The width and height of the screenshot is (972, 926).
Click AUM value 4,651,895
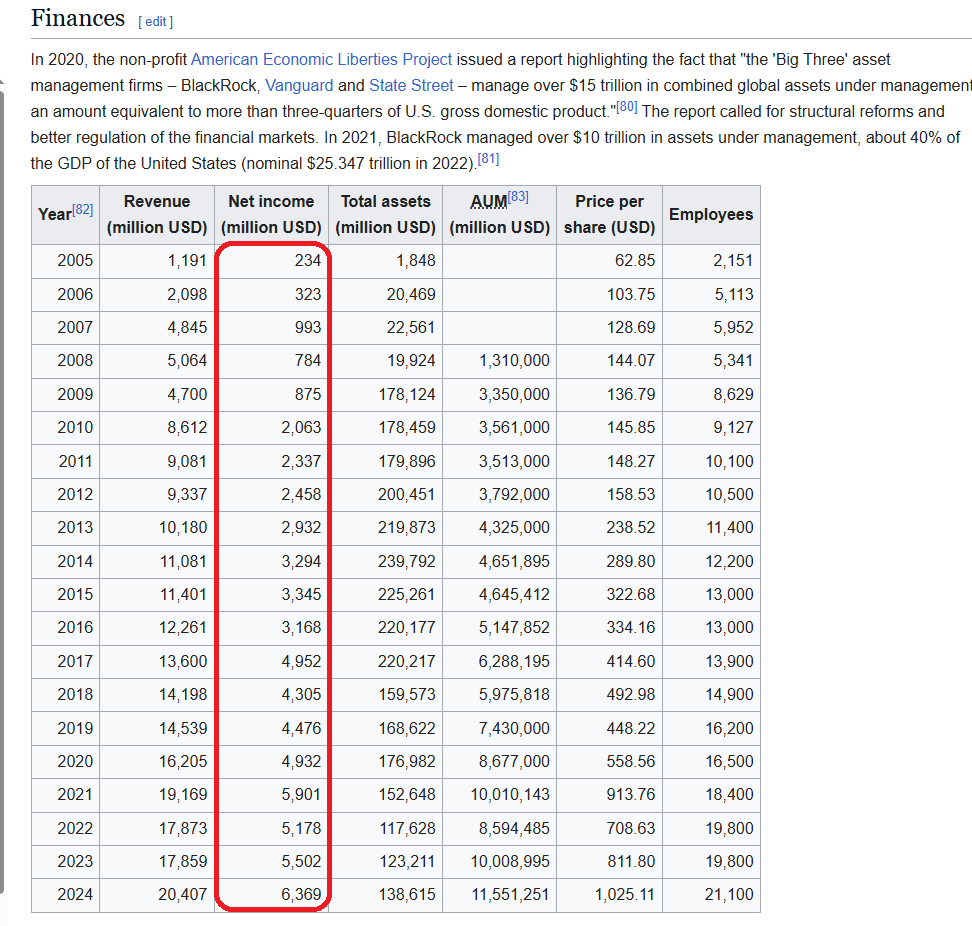(515, 562)
